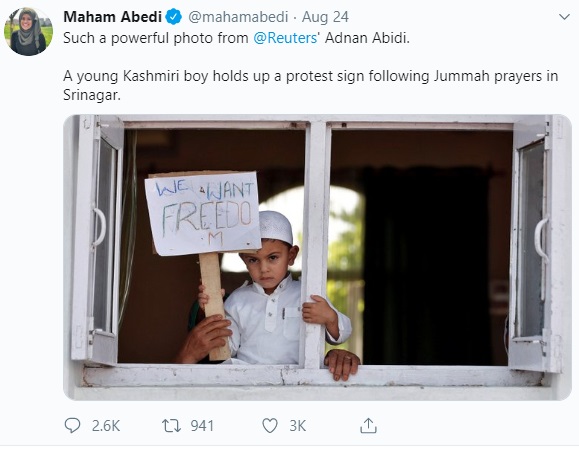Follow the @Reuters mention link
Image resolution: width=579 pixels, height=451 pixels.
click(x=285, y=38)
